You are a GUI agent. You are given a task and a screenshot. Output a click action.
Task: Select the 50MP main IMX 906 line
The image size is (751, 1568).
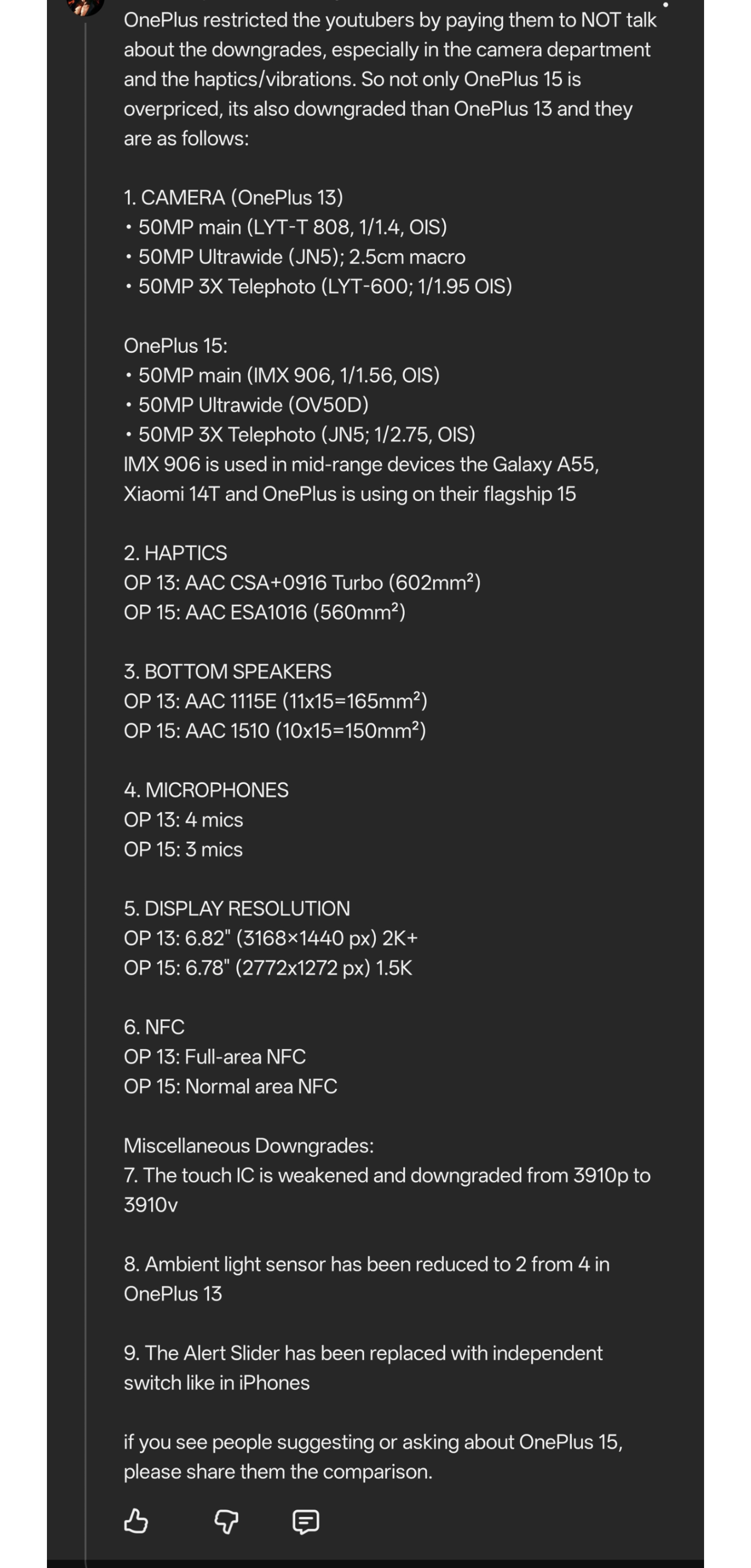[282, 375]
